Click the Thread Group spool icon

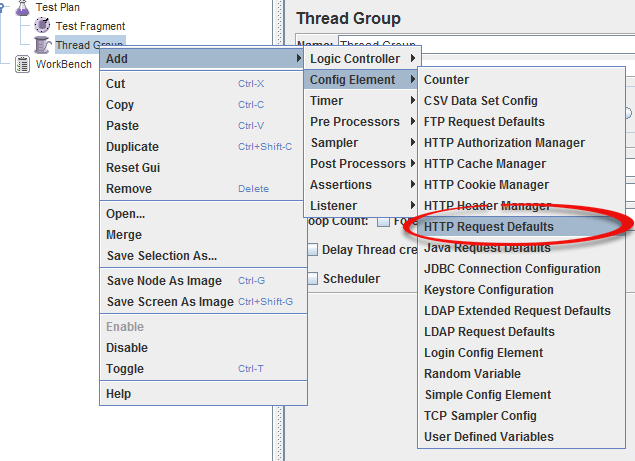click(x=42, y=45)
